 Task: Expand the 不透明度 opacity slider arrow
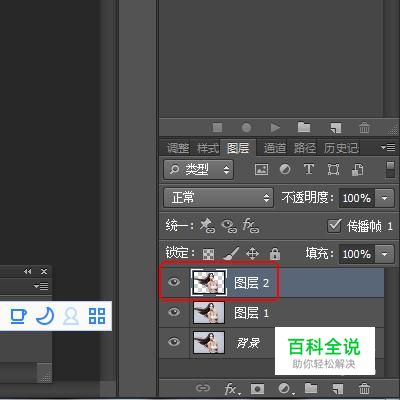(x=384, y=198)
